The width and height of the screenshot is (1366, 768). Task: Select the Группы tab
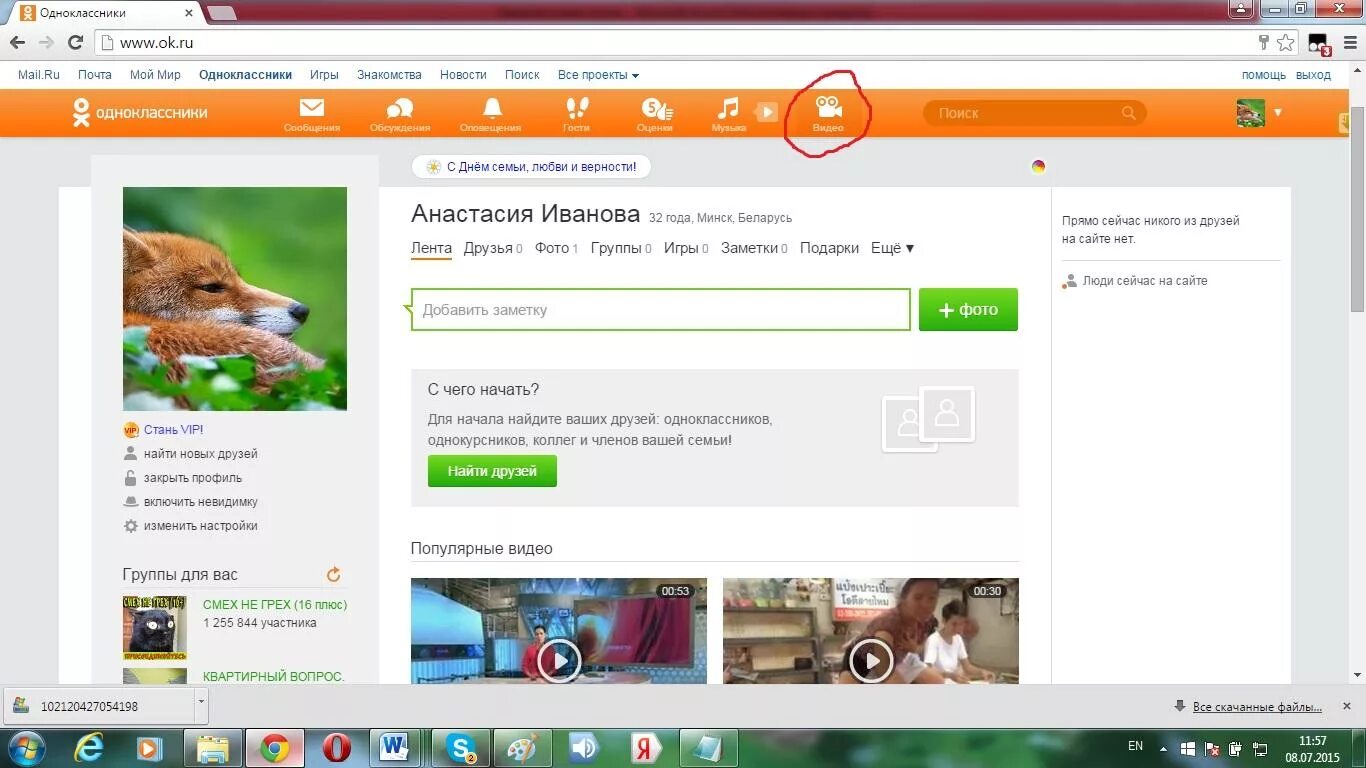pos(621,248)
